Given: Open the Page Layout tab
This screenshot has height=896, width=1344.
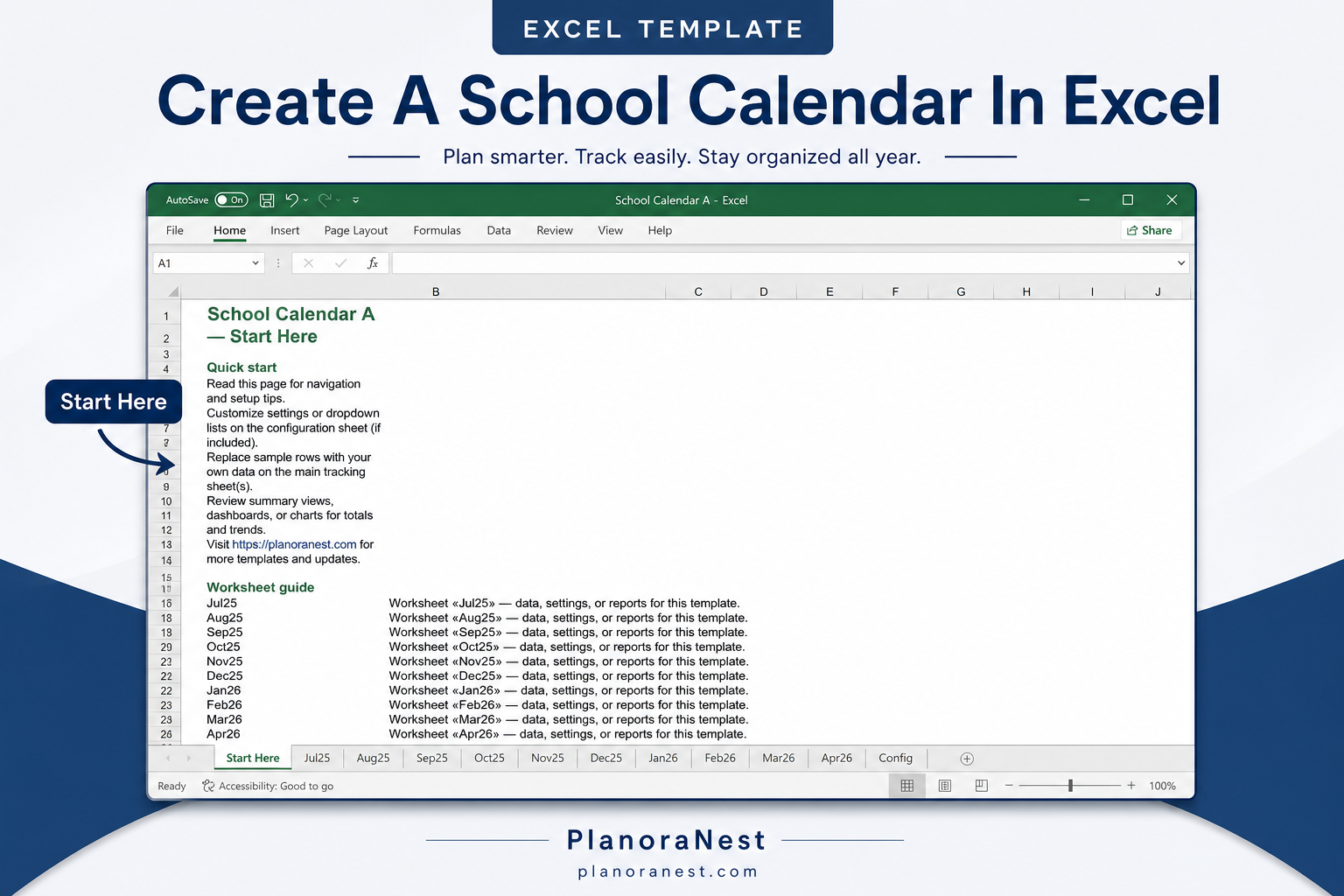Looking at the screenshot, I should click(356, 230).
